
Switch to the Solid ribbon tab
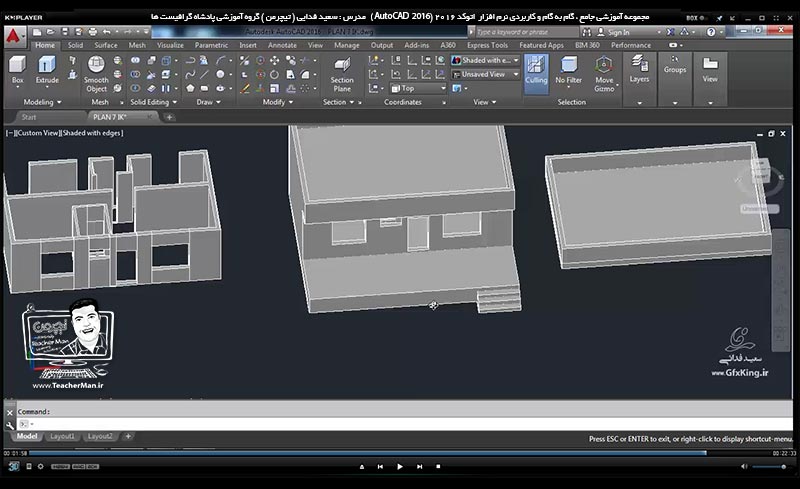coord(75,45)
